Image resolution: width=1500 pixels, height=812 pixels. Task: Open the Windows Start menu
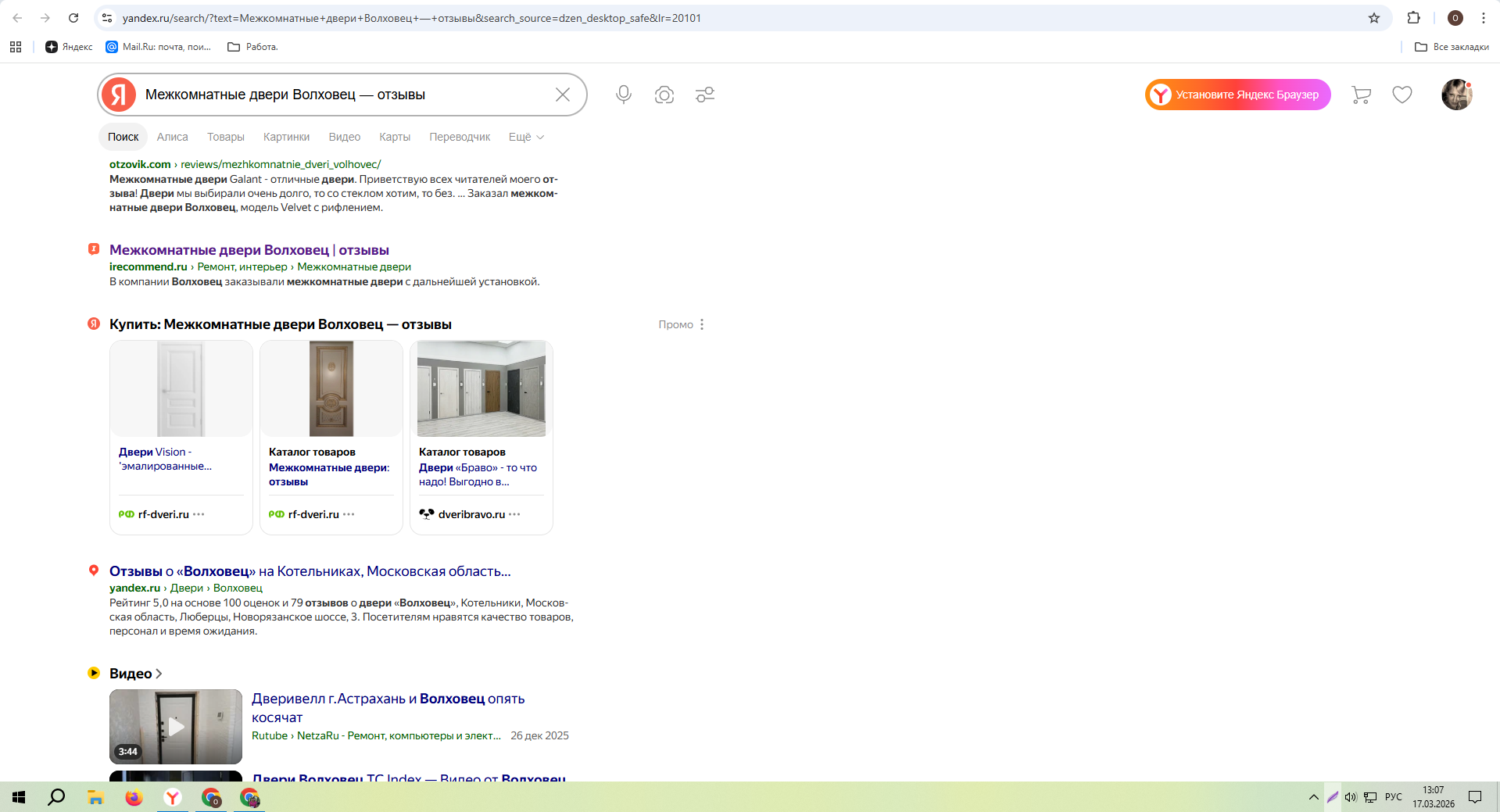coord(19,797)
